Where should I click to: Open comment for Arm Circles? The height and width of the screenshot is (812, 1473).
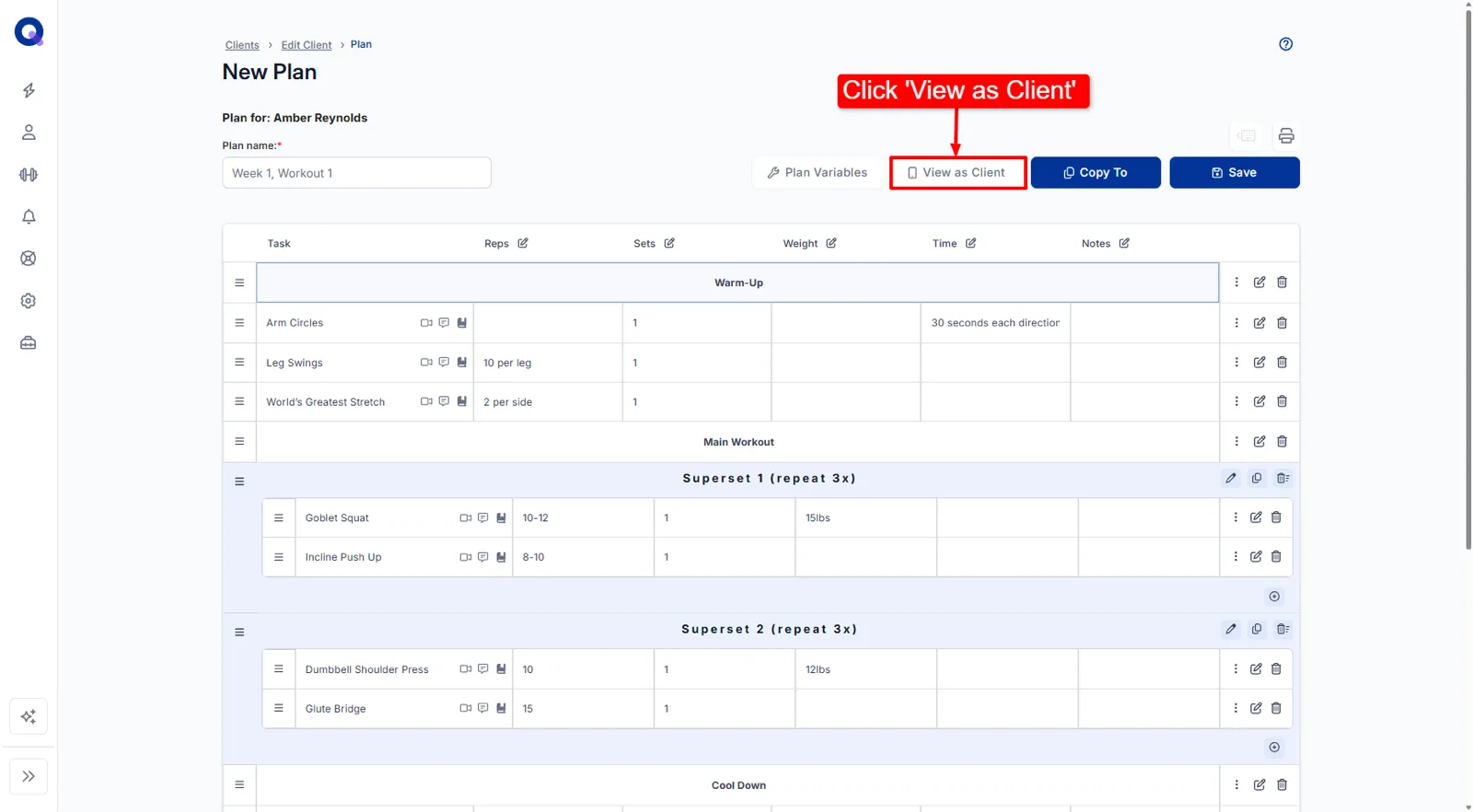tap(444, 323)
